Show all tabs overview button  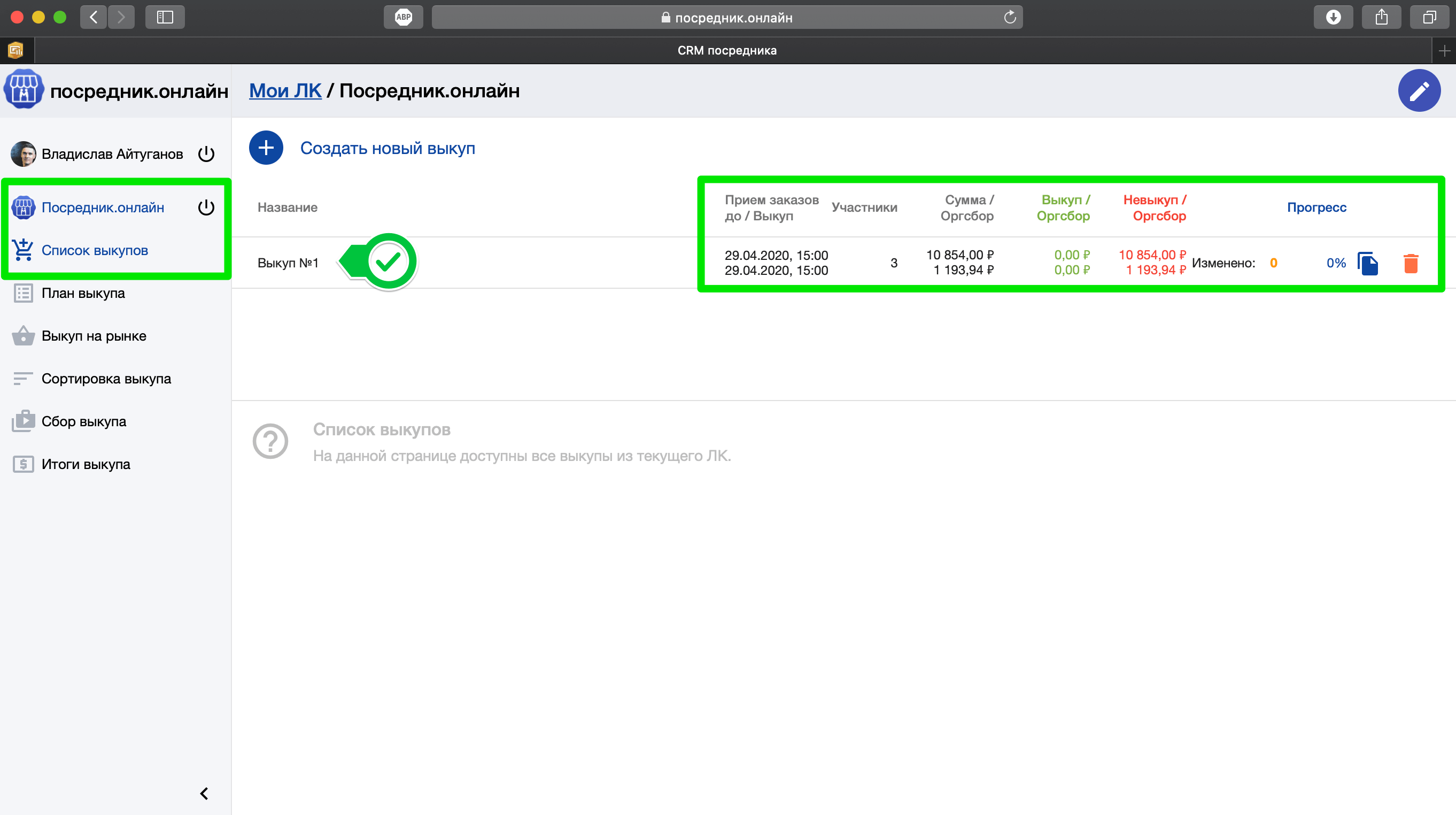(1429, 17)
